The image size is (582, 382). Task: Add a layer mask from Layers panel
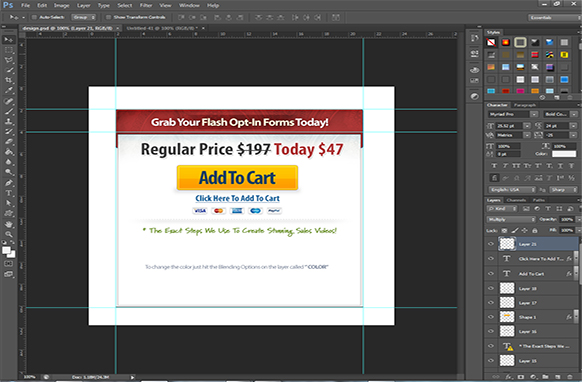click(520, 377)
